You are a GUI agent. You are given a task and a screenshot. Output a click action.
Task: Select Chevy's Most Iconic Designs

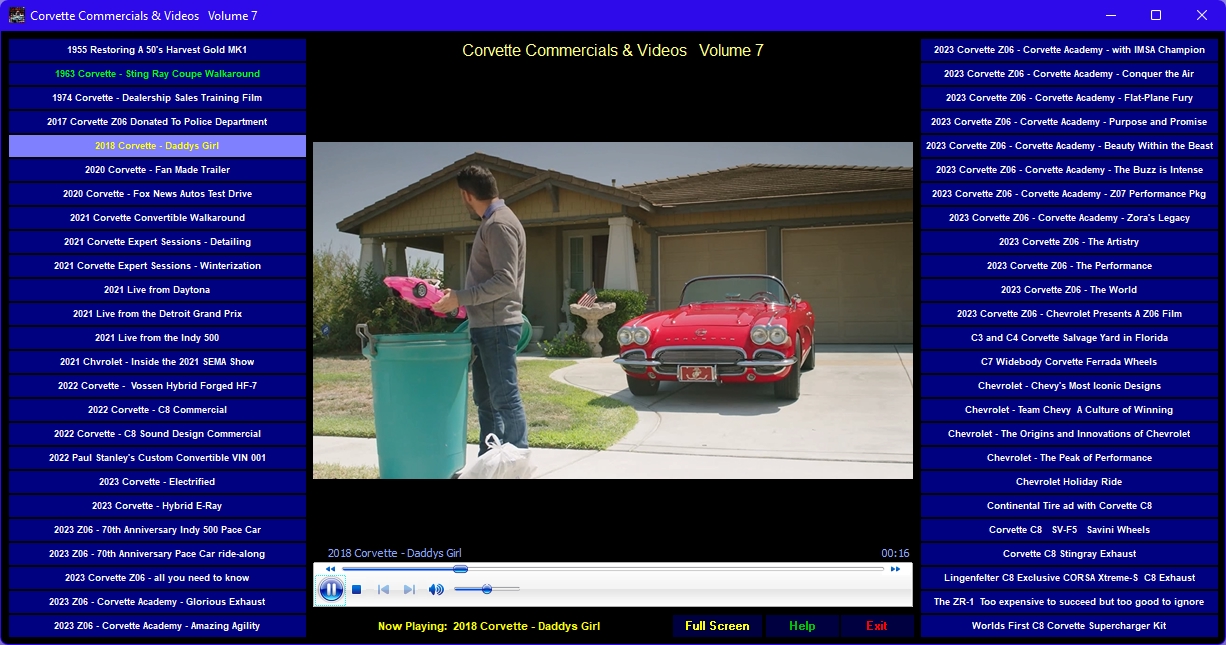(1069, 386)
